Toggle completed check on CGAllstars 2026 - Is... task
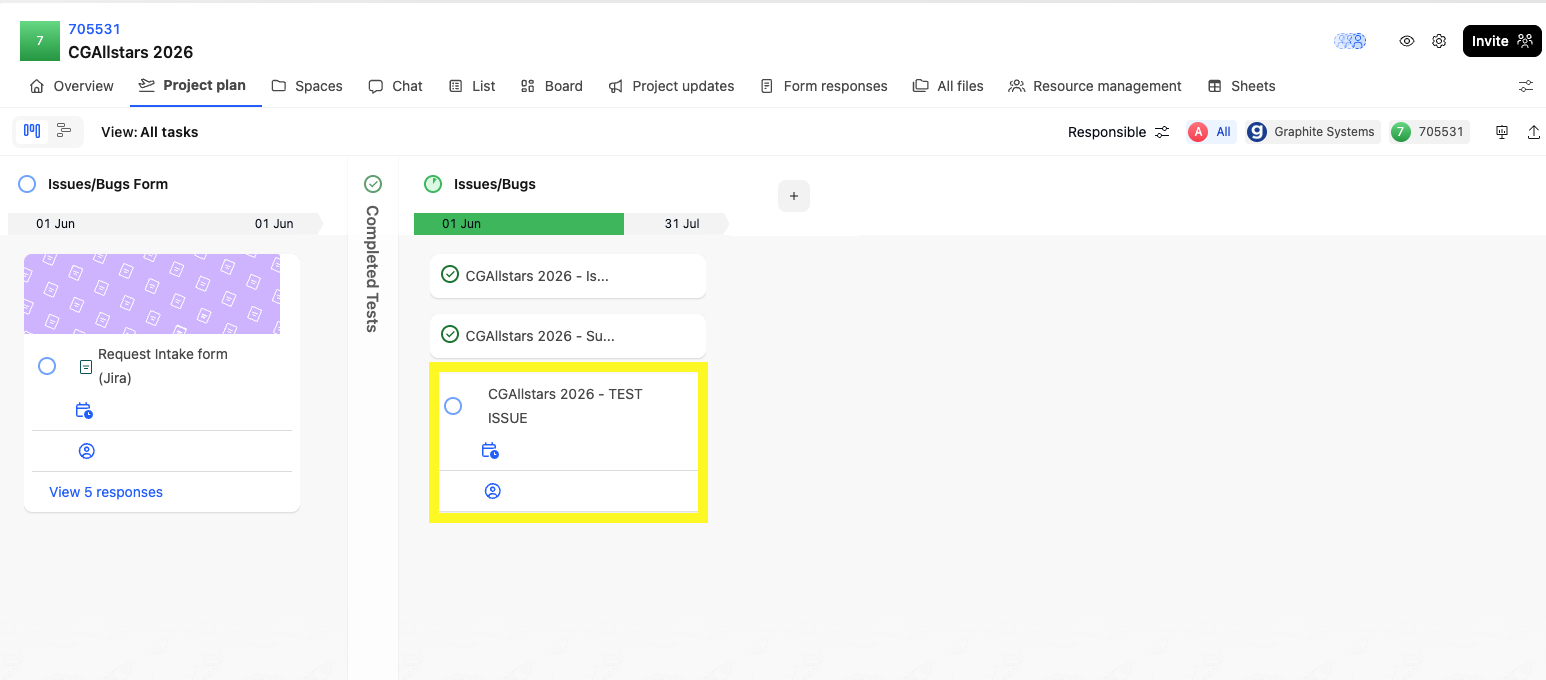 450,274
